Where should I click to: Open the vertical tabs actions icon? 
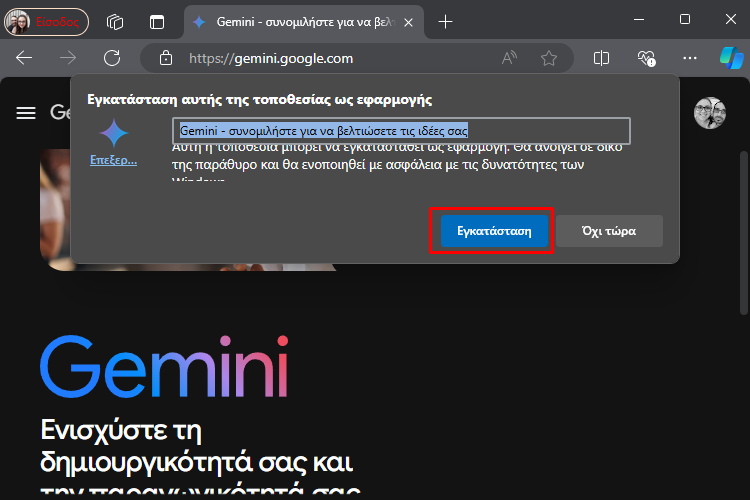click(156, 22)
